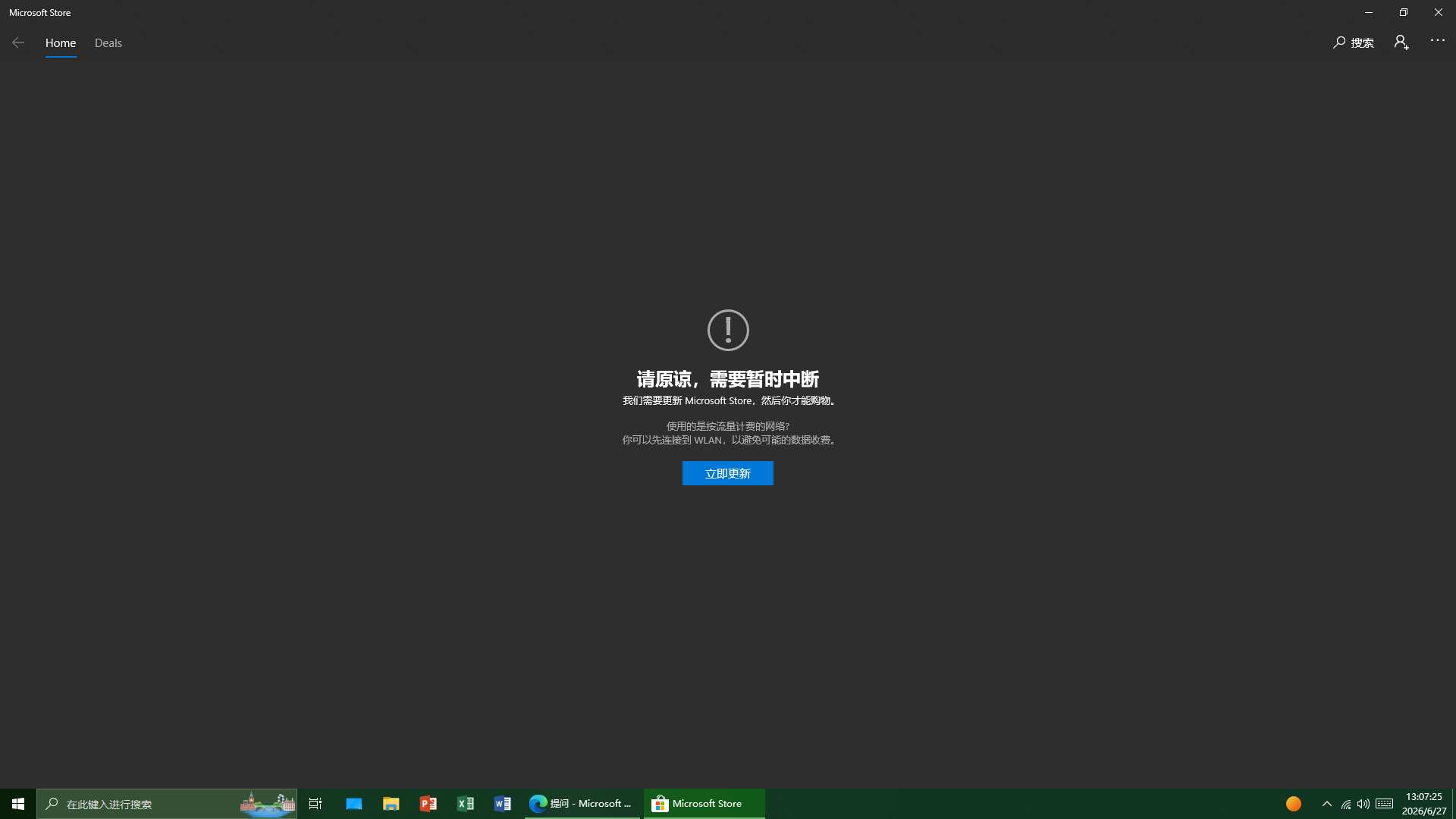Open Excel from the taskbar

[466, 804]
